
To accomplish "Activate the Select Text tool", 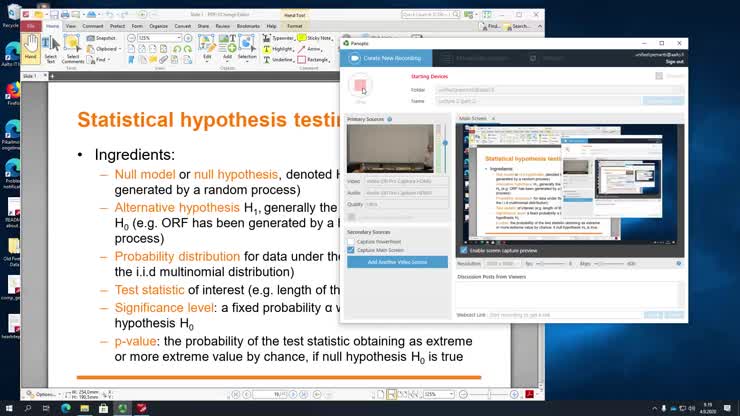I will coord(50,49).
